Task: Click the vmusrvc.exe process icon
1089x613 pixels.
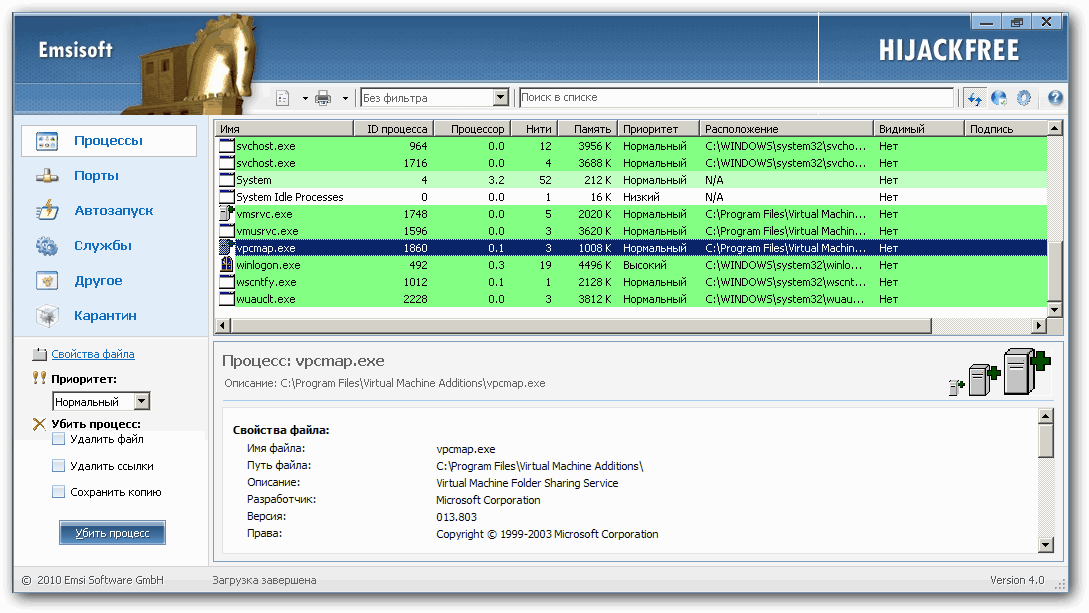Action: [226, 230]
